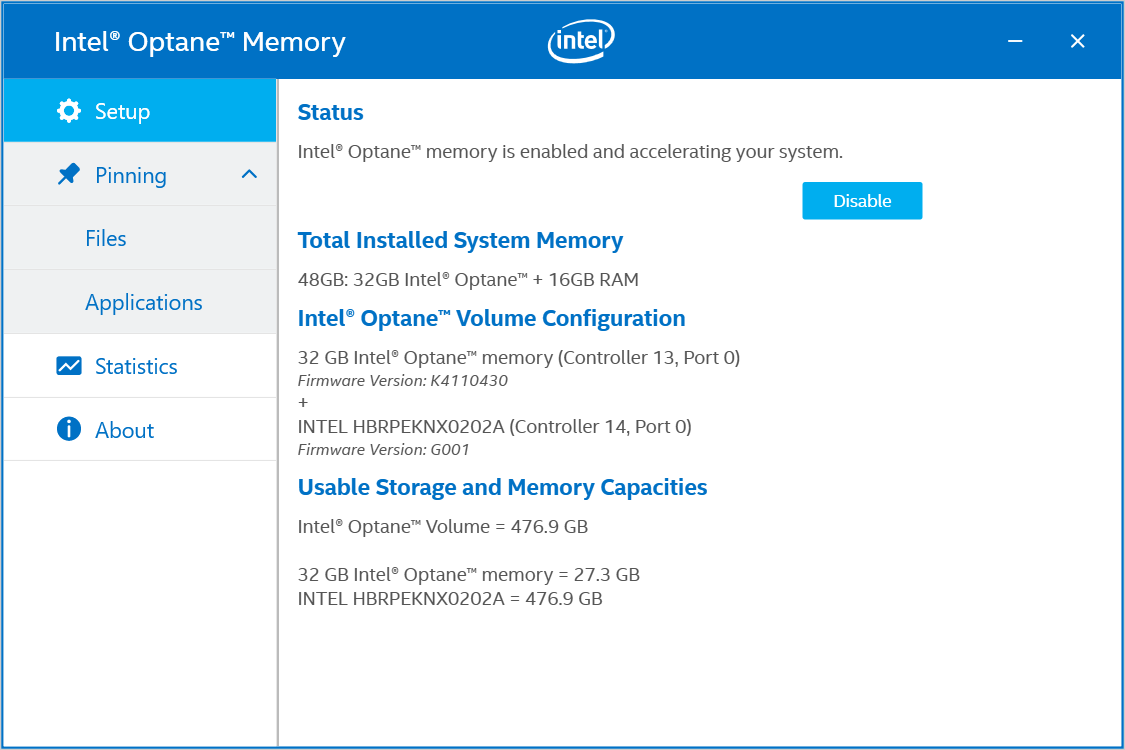Screen dimensions: 1125x750
Task: Open the About page
Action: click(x=124, y=430)
